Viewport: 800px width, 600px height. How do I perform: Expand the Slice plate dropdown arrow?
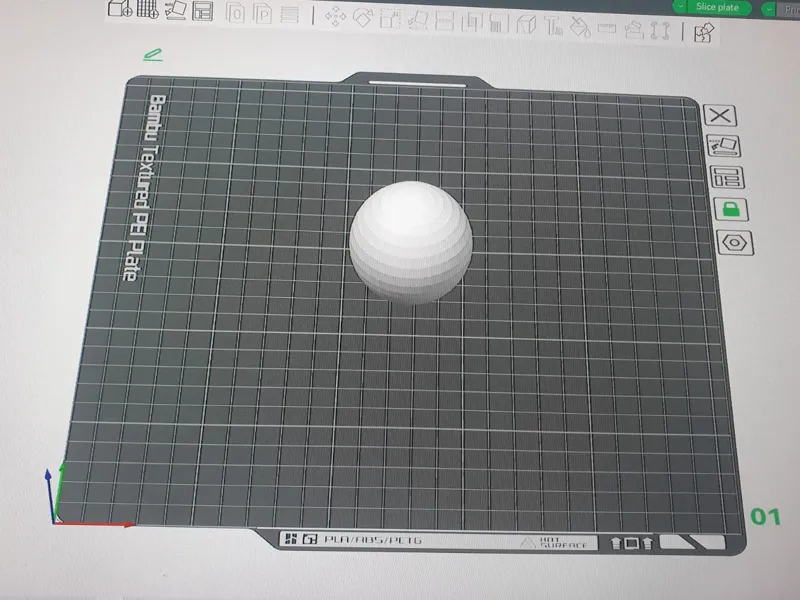pyautogui.click(x=680, y=6)
